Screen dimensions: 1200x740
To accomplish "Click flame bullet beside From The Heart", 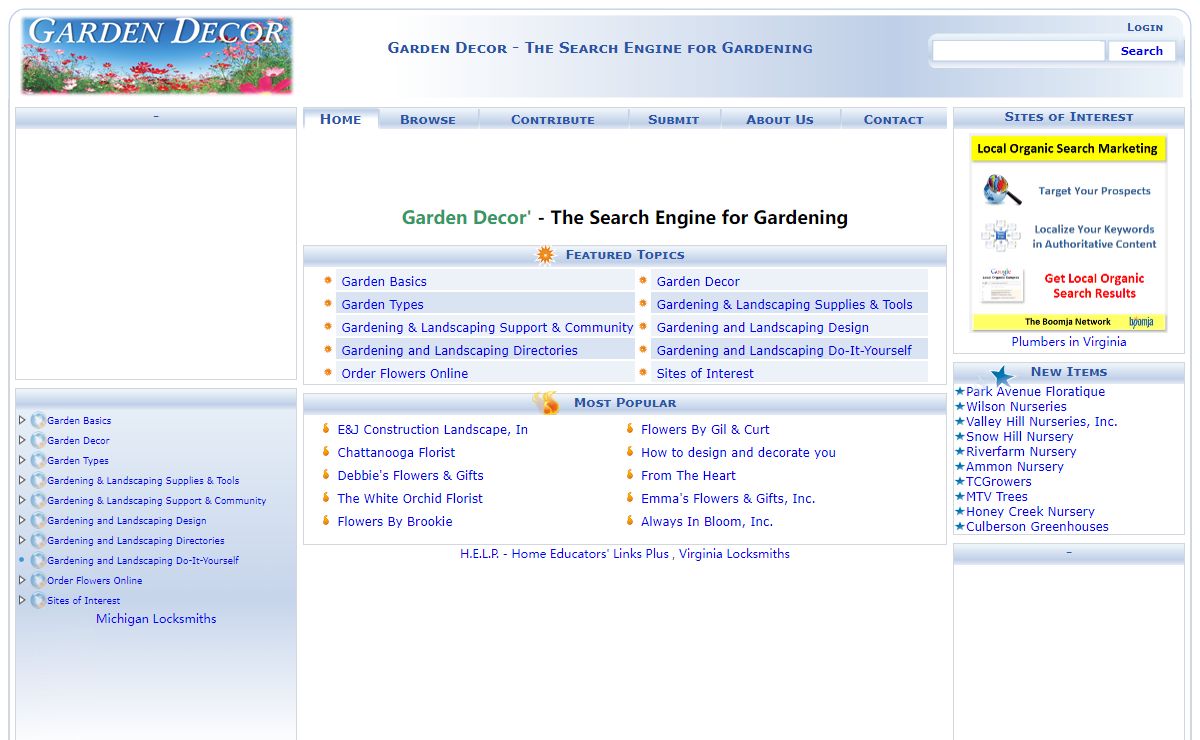I will click(x=630, y=475).
